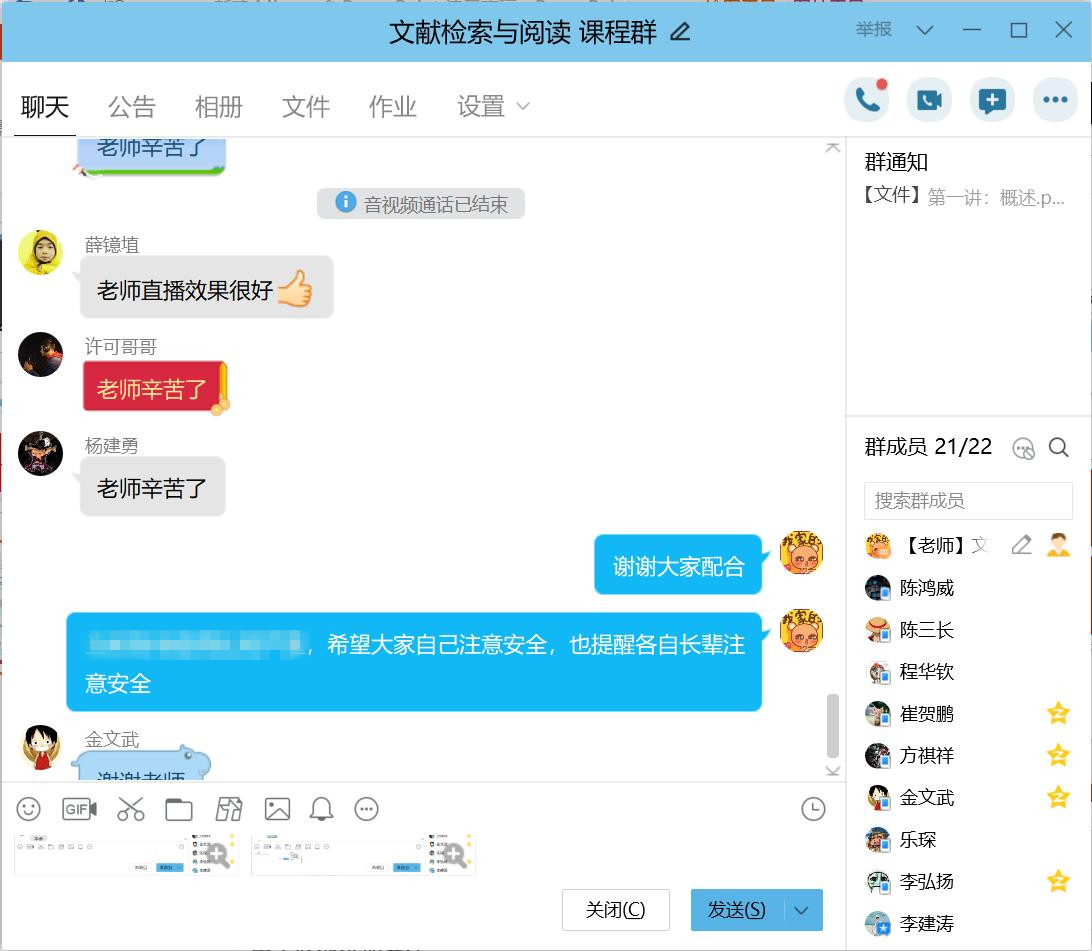Open the emoji picker
The height and width of the screenshot is (951, 1092).
tap(29, 809)
